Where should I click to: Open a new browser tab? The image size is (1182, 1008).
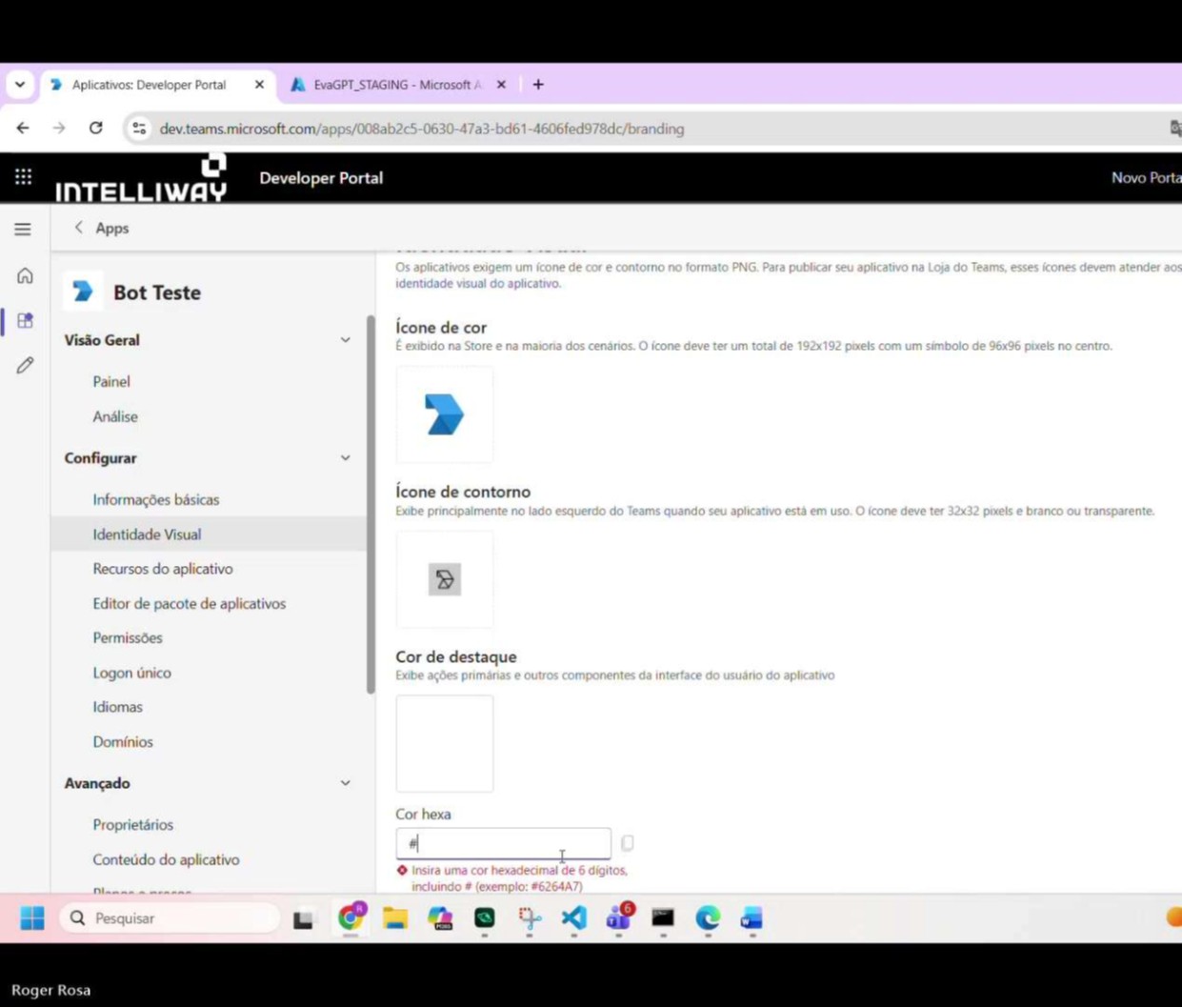(x=538, y=85)
